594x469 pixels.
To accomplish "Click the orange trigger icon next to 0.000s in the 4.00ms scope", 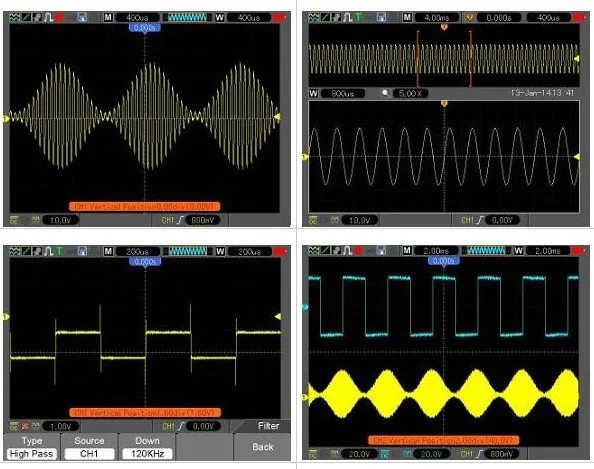I will 470,17.
